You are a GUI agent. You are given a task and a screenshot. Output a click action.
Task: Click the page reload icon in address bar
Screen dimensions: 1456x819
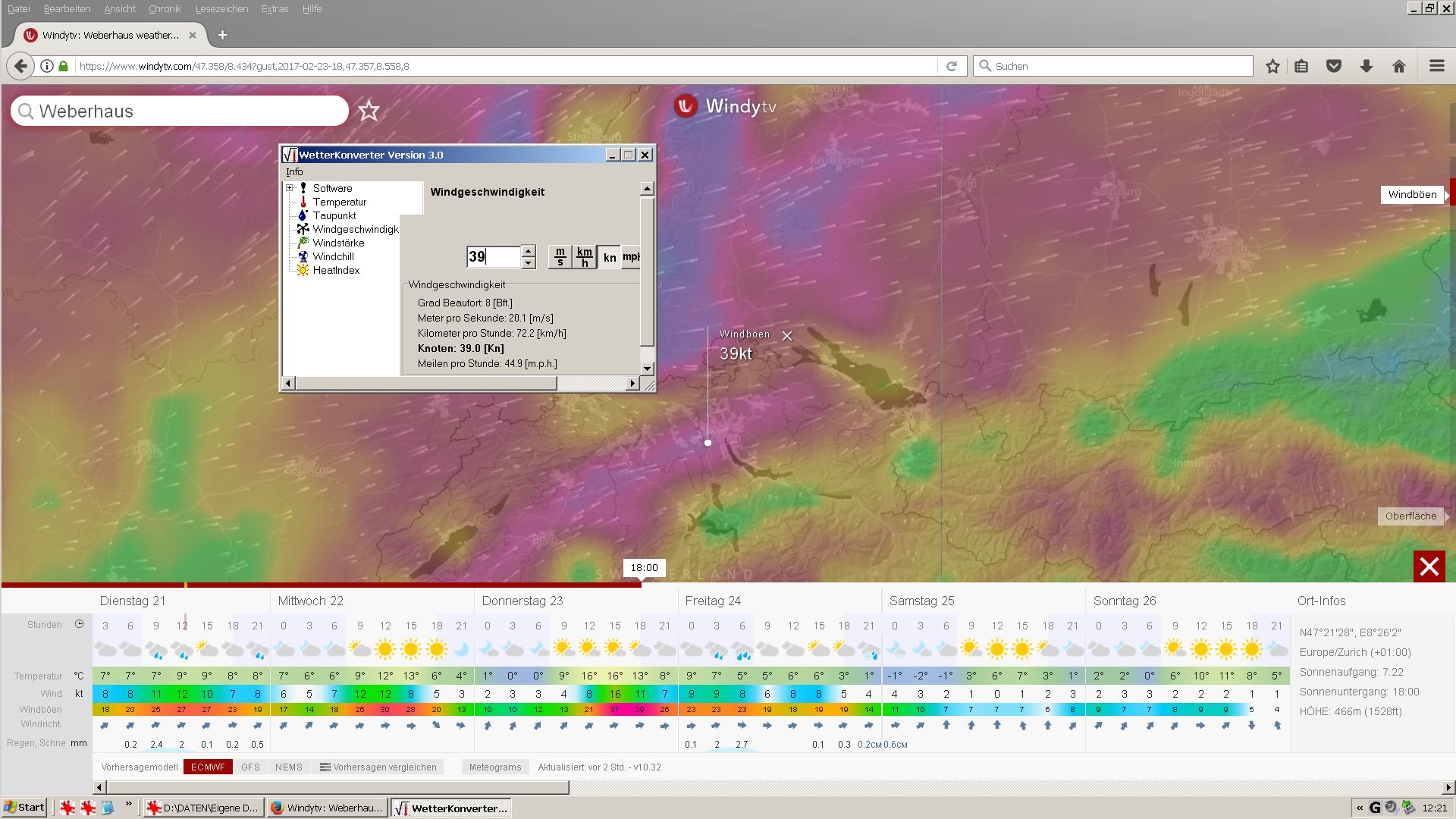pos(952,66)
